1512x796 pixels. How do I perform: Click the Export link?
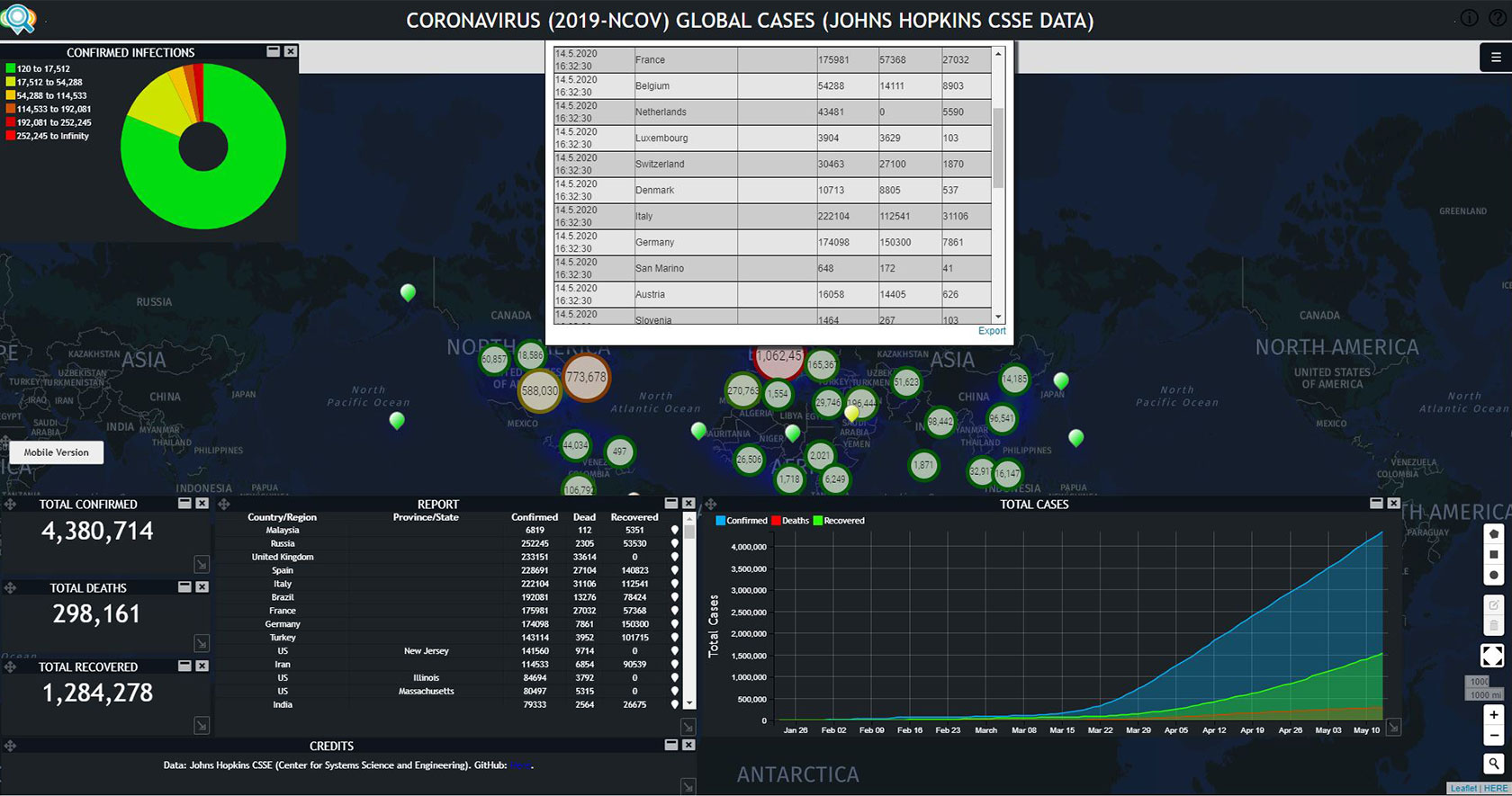tap(992, 331)
